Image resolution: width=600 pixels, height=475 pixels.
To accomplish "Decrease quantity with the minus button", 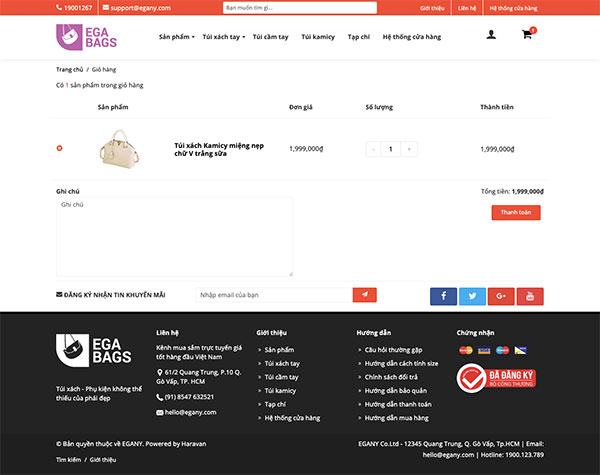I will click(373, 149).
